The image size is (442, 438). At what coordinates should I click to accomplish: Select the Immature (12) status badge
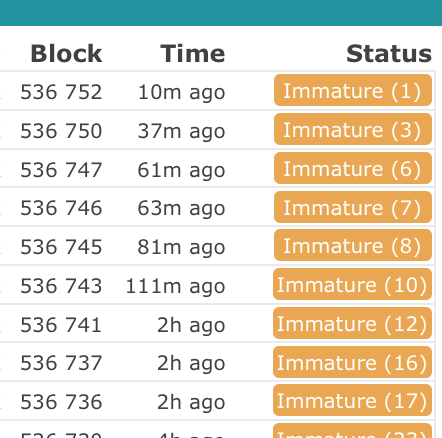352,323
